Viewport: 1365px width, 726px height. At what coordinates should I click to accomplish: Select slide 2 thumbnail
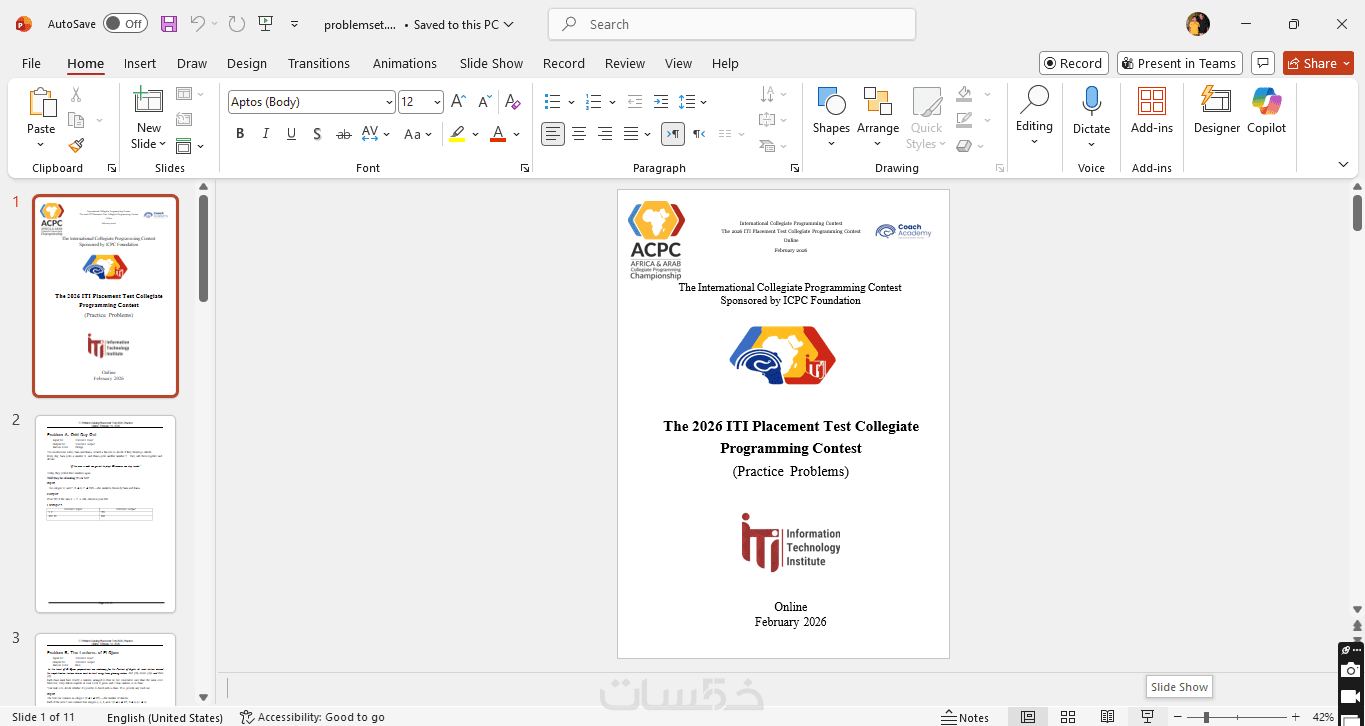105,513
